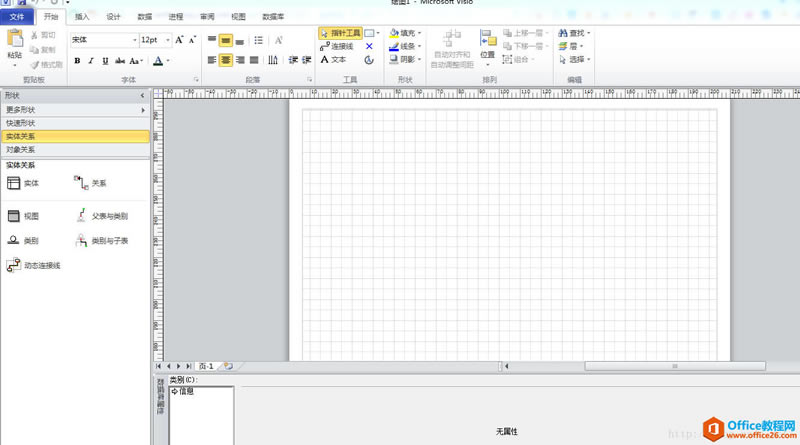Image resolution: width=800 pixels, height=445 pixels.
Task: Toggle Strikethrough formatting
Action: tap(120, 61)
